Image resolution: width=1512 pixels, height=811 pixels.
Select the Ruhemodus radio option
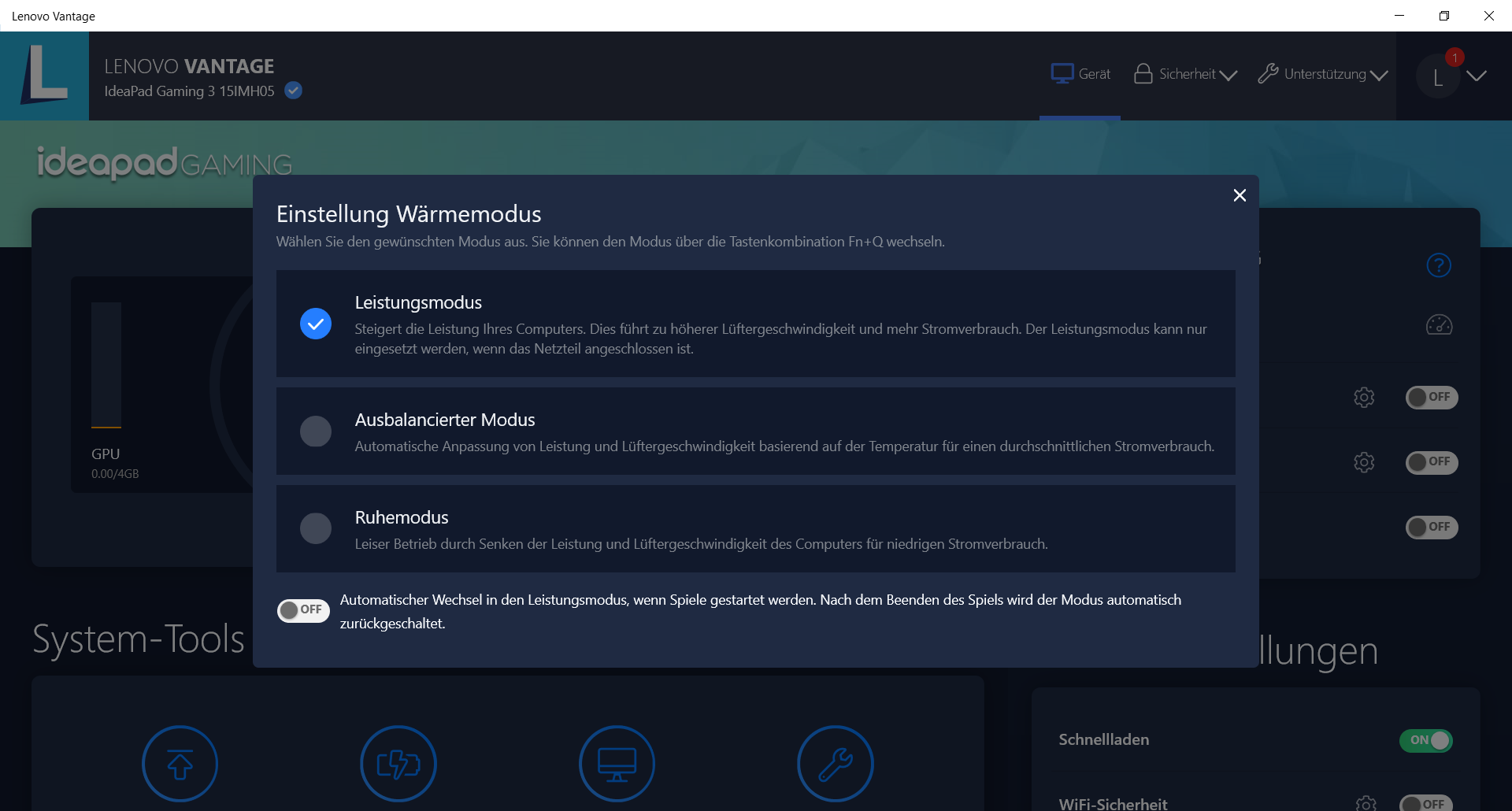pos(316,529)
